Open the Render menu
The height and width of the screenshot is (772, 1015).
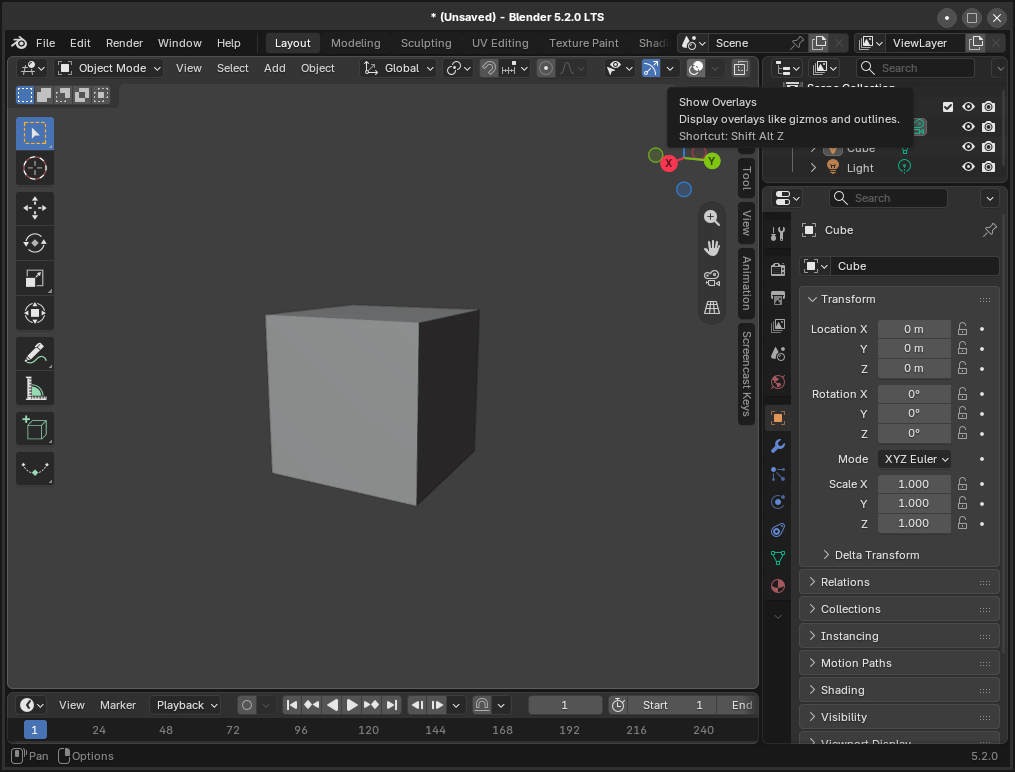point(124,43)
